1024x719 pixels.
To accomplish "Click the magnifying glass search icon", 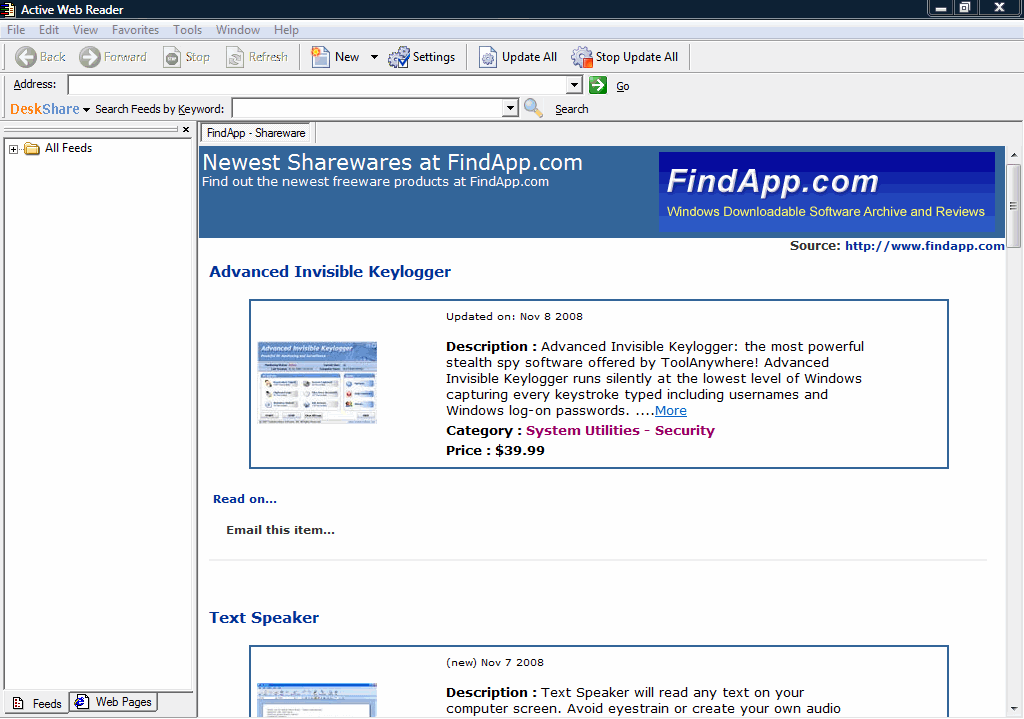I will 533,108.
